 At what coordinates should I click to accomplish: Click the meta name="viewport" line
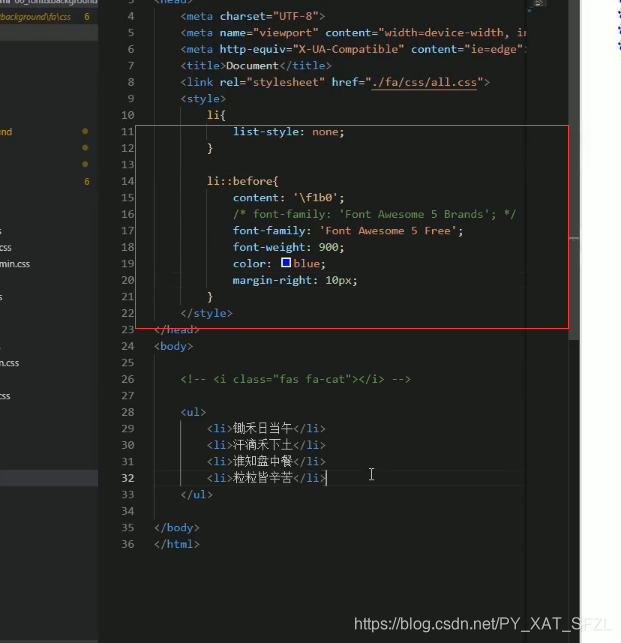point(353,33)
